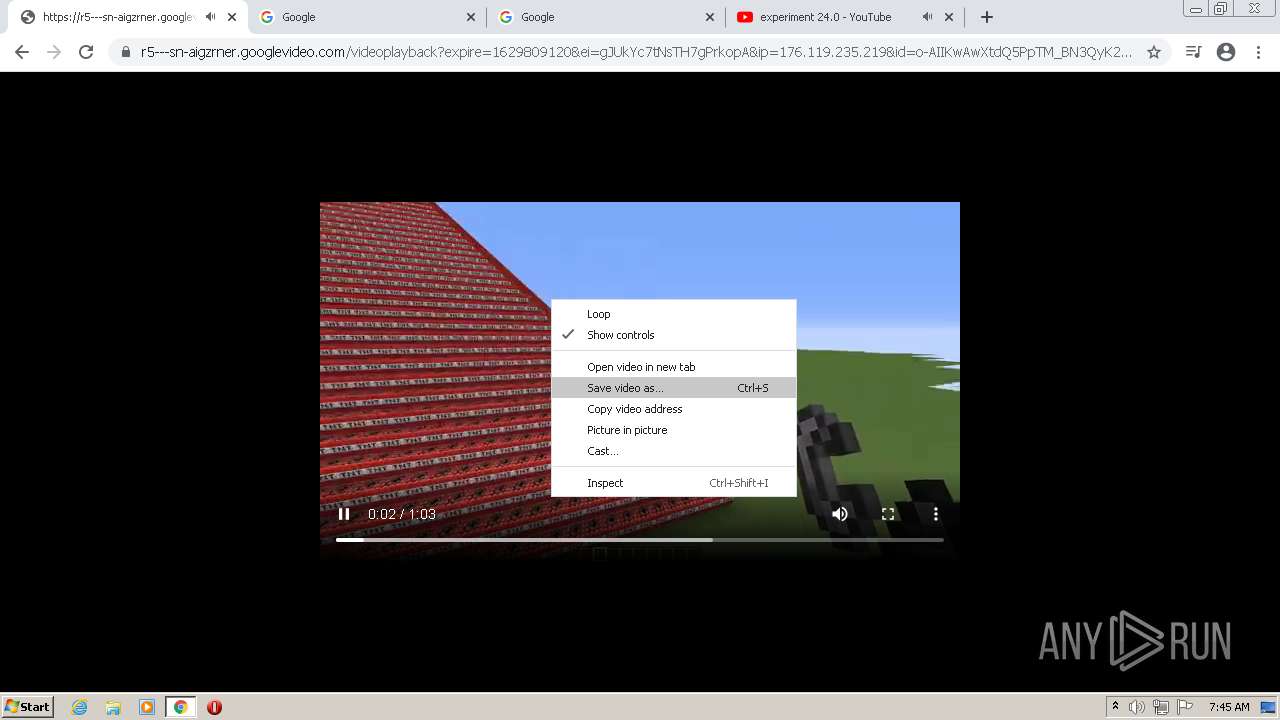Mute audio on the YouTube tab

coord(927,17)
